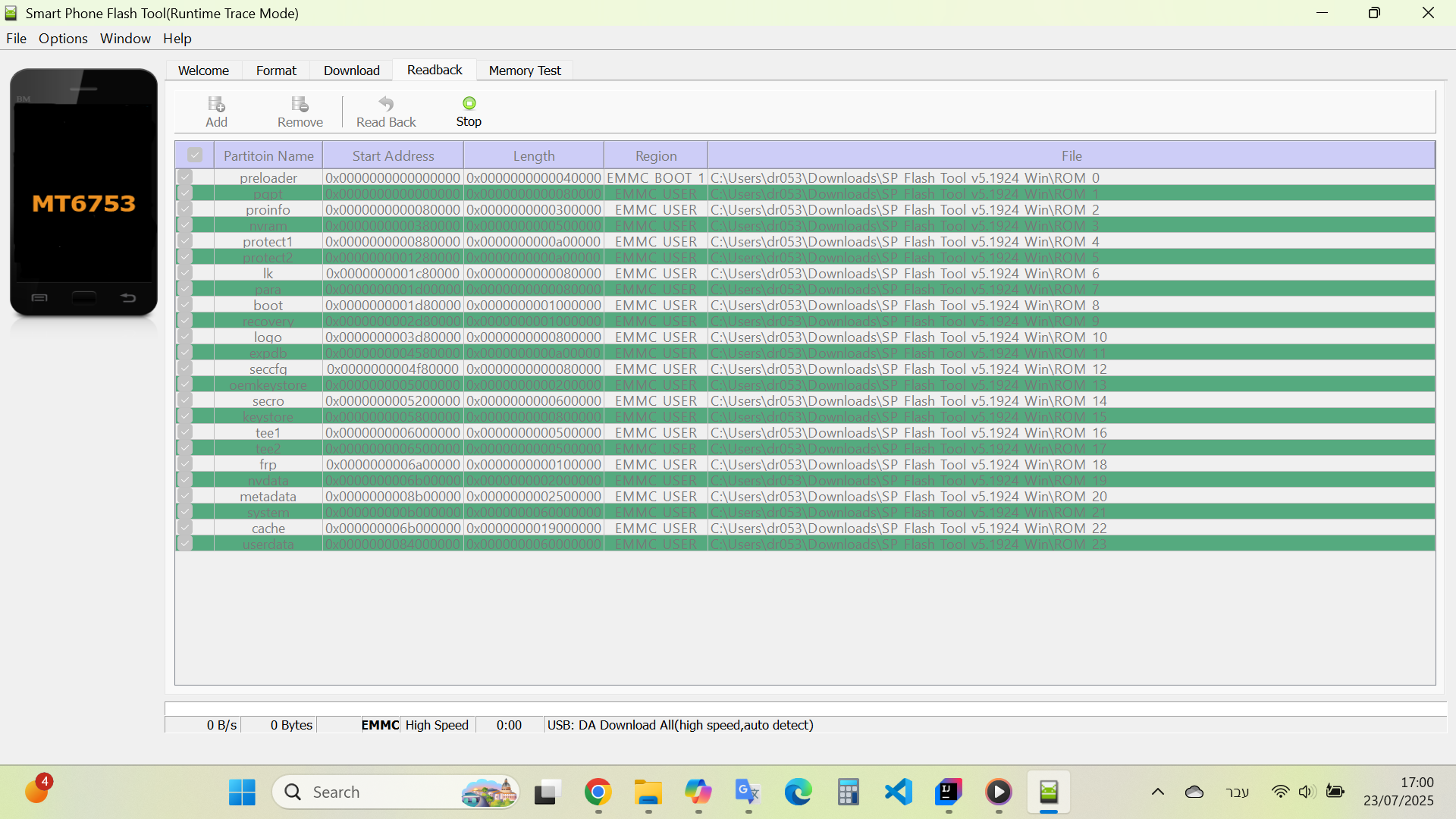
Task: Open the File menu
Action: [16, 39]
